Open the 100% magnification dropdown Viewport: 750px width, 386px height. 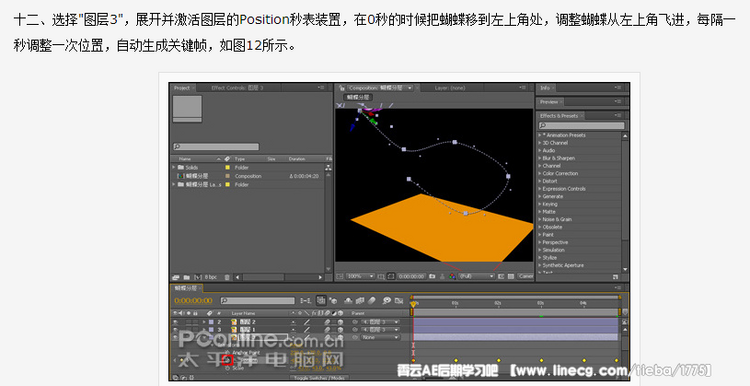(x=360, y=276)
